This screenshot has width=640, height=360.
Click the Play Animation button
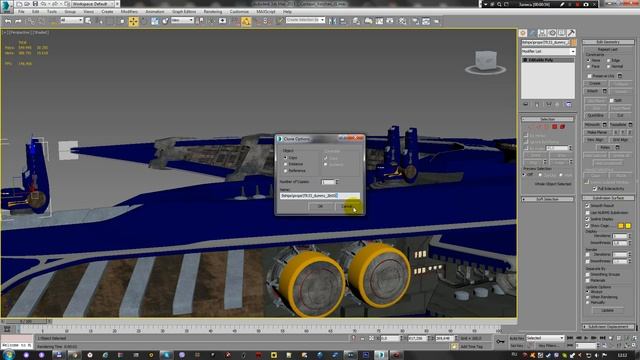[x=586, y=338]
